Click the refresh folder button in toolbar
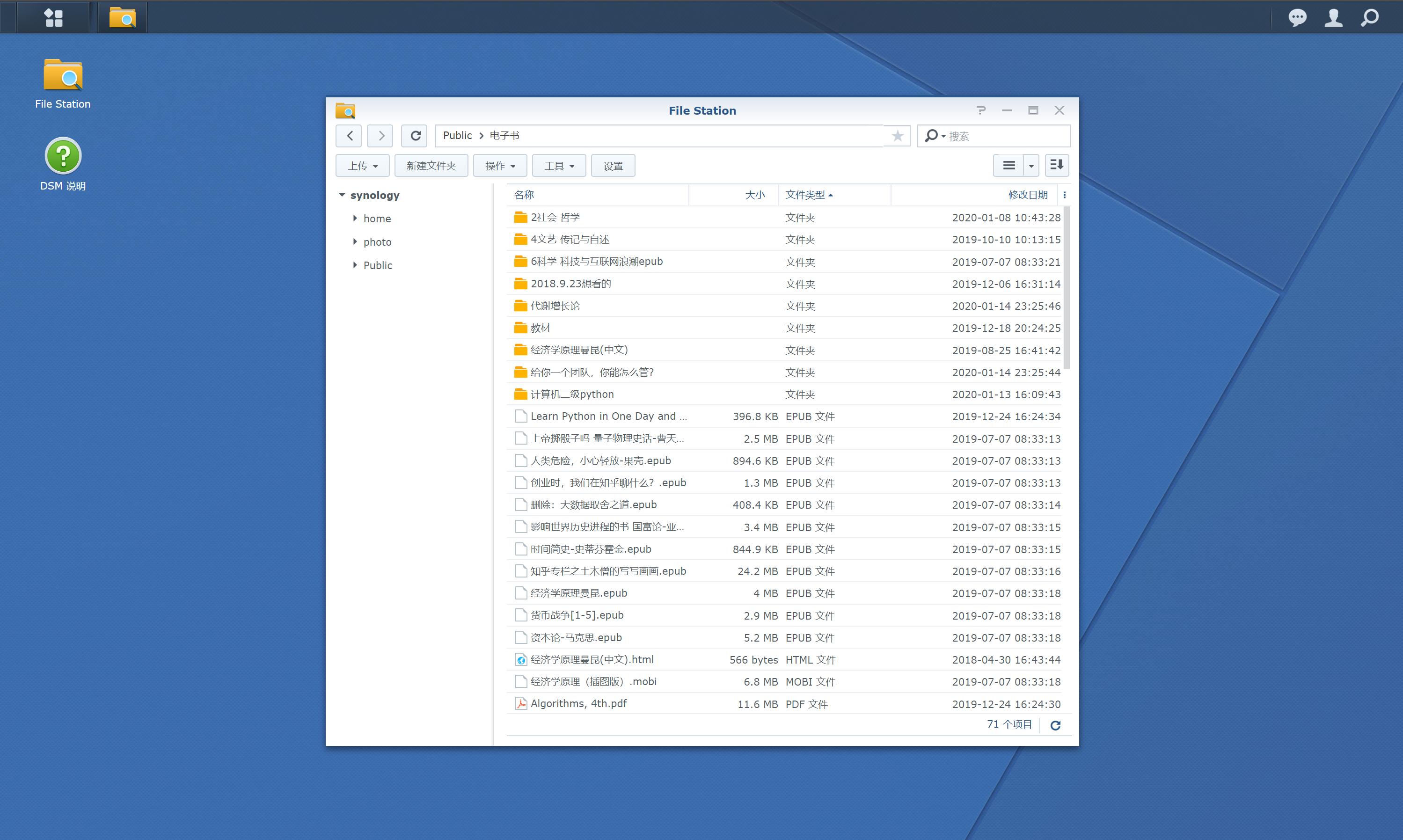Viewport: 1403px width, 840px height. (415, 136)
